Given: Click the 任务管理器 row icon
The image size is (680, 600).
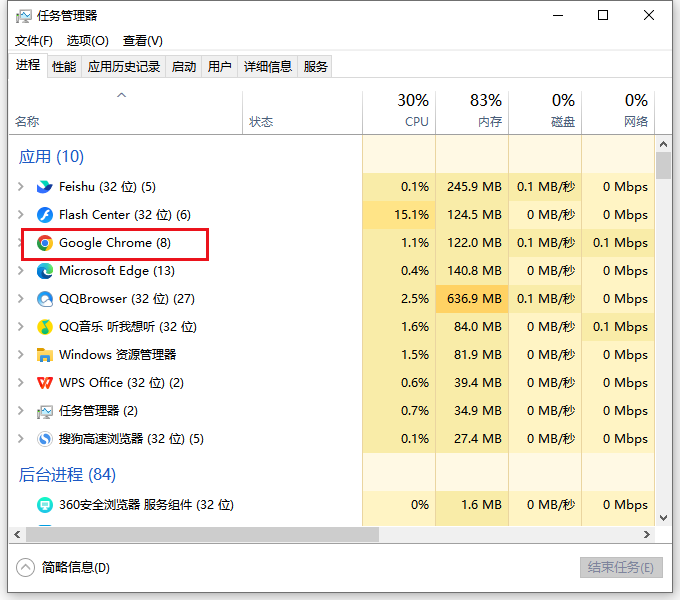Looking at the screenshot, I should [45, 411].
